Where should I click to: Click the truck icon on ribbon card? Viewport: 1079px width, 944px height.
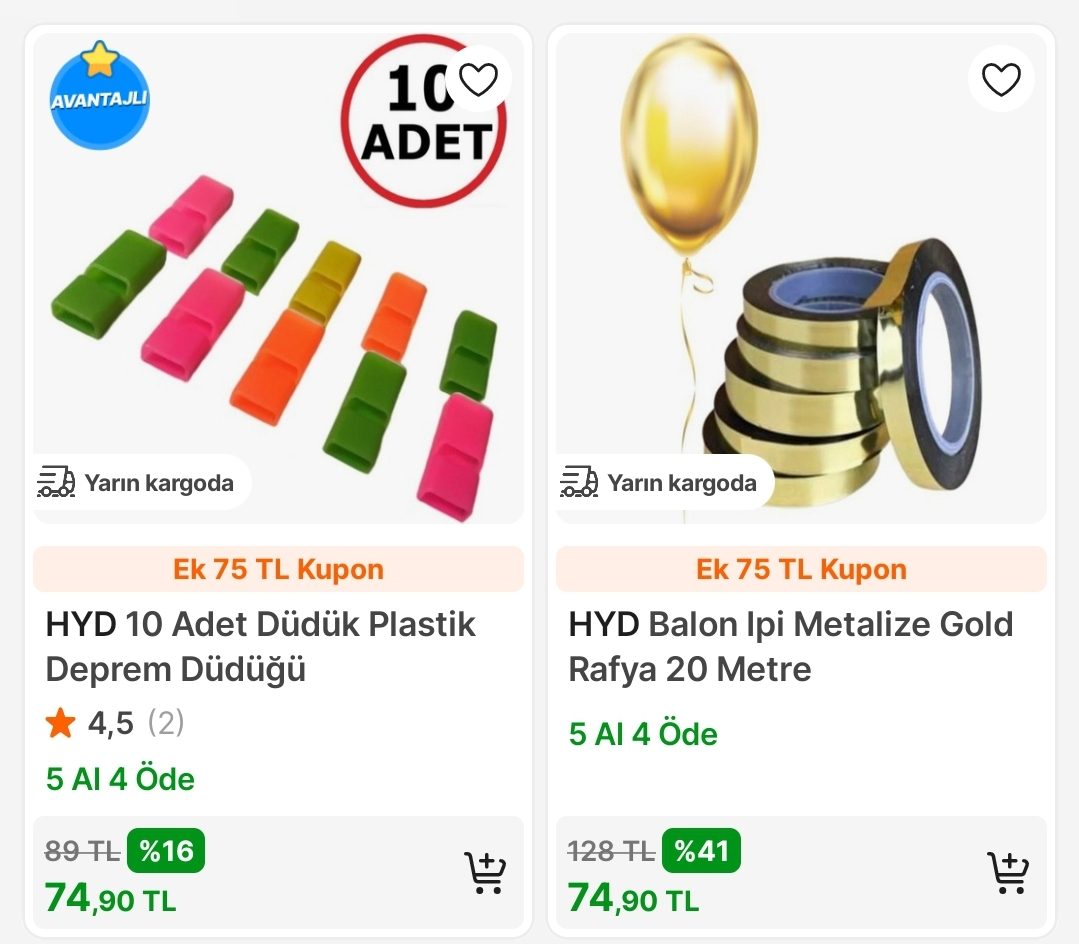pyautogui.click(x=579, y=482)
